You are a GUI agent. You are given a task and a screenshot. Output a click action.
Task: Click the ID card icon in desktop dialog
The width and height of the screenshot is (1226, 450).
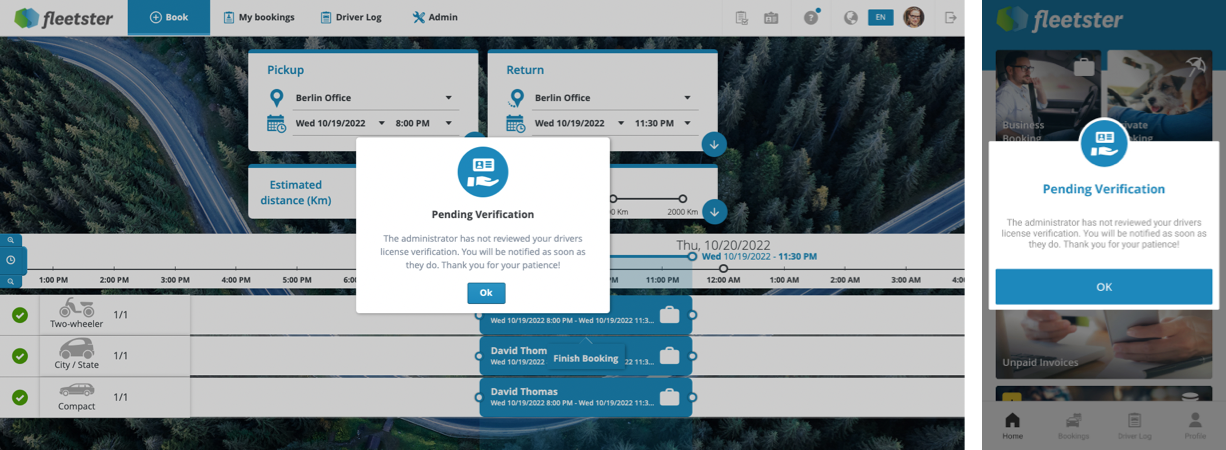[483, 172]
